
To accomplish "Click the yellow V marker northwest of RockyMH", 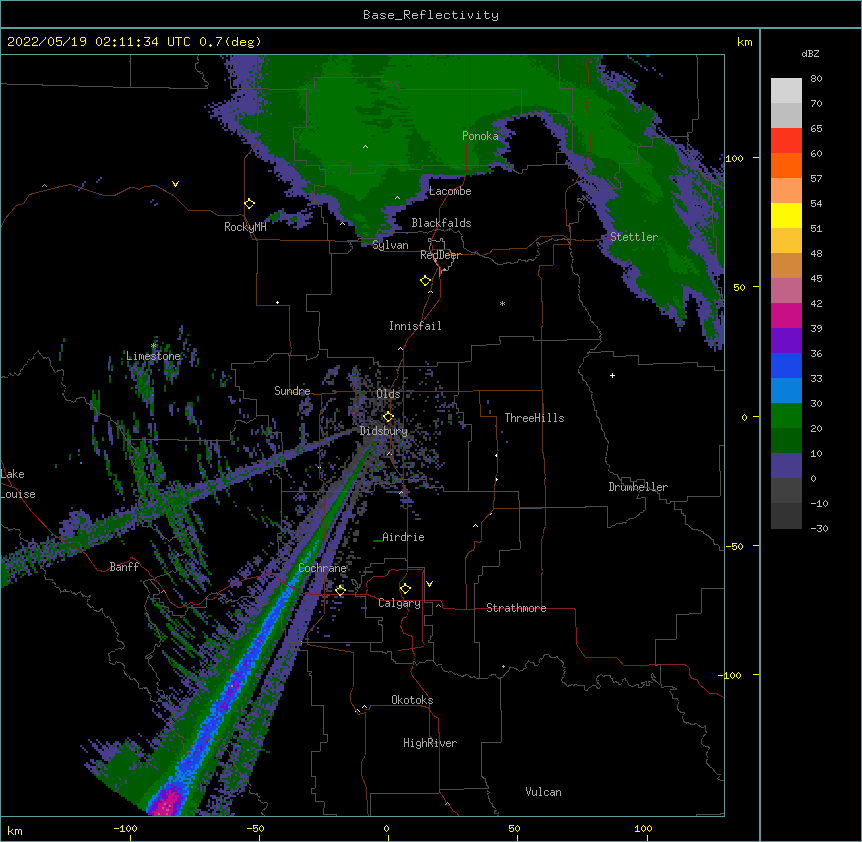I will [175, 184].
